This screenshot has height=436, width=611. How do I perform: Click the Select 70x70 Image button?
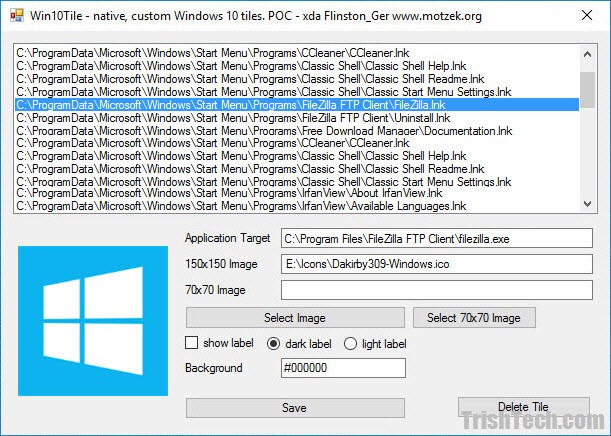474,318
